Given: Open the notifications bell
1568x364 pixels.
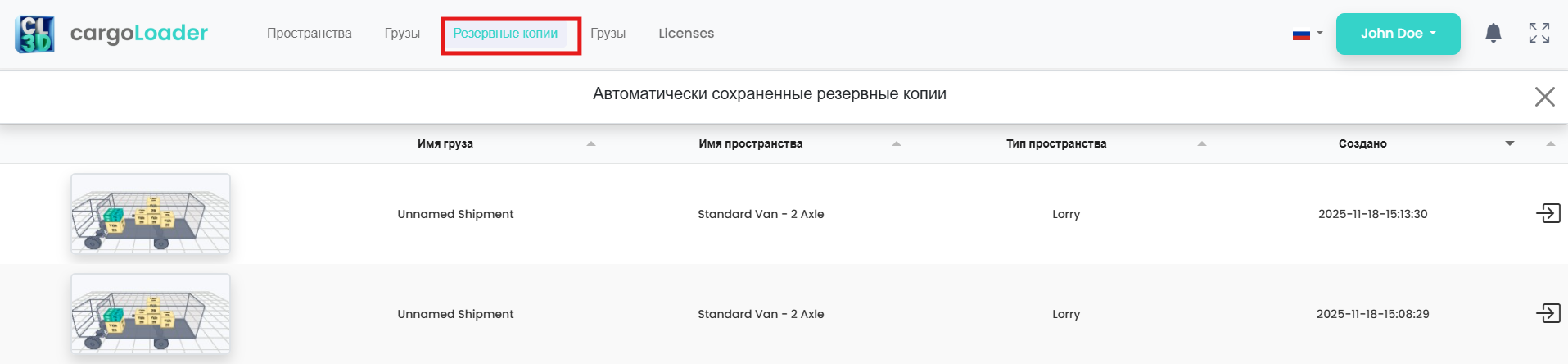Looking at the screenshot, I should pos(1493,33).
